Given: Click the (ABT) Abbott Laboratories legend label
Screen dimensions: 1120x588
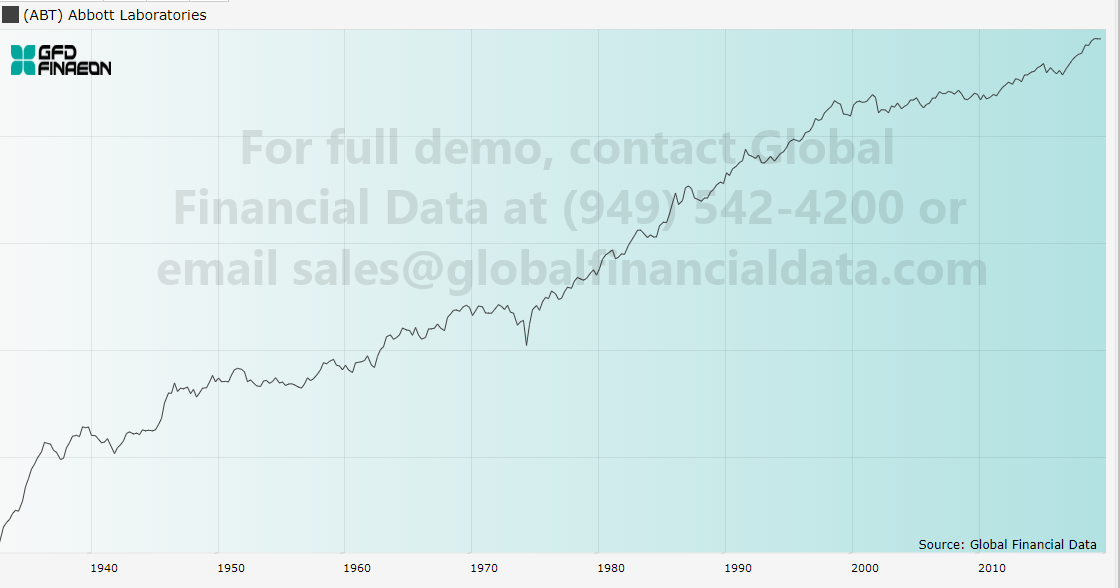Looking at the screenshot, I should pos(115,15).
